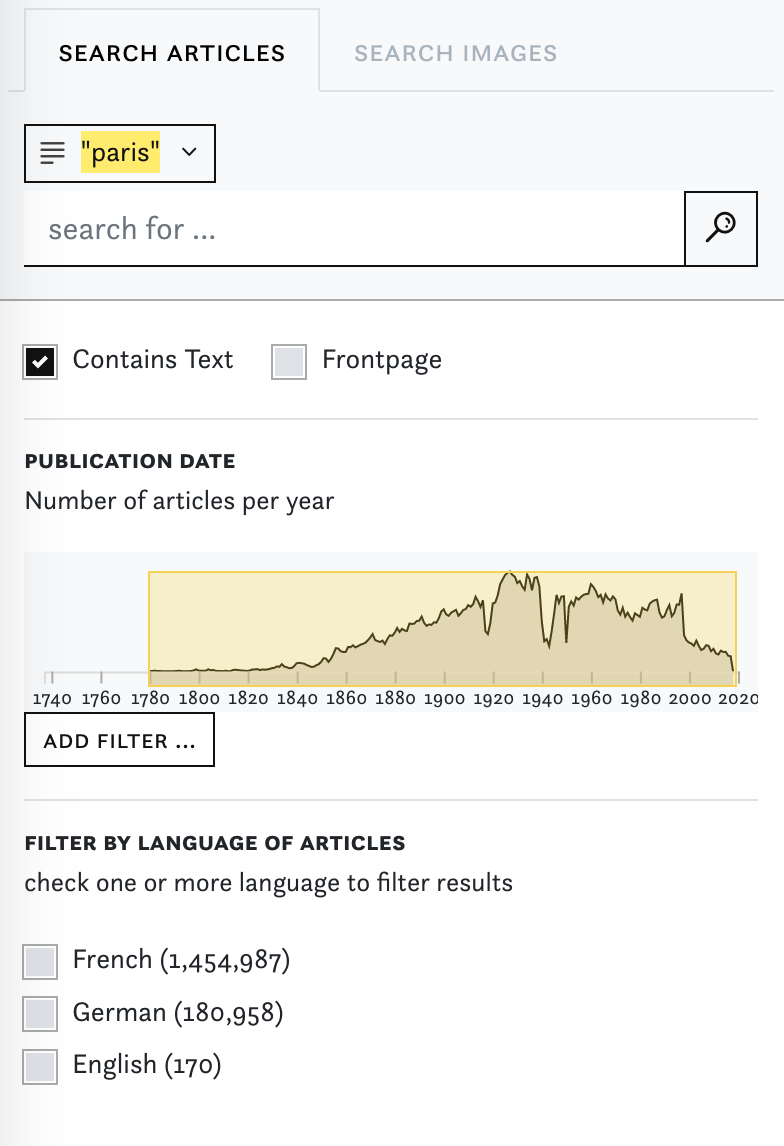Image resolution: width=784 pixels, height=1146 pixels.
Task: Select the Search Articles tab
Action: (x=172, y=53)
